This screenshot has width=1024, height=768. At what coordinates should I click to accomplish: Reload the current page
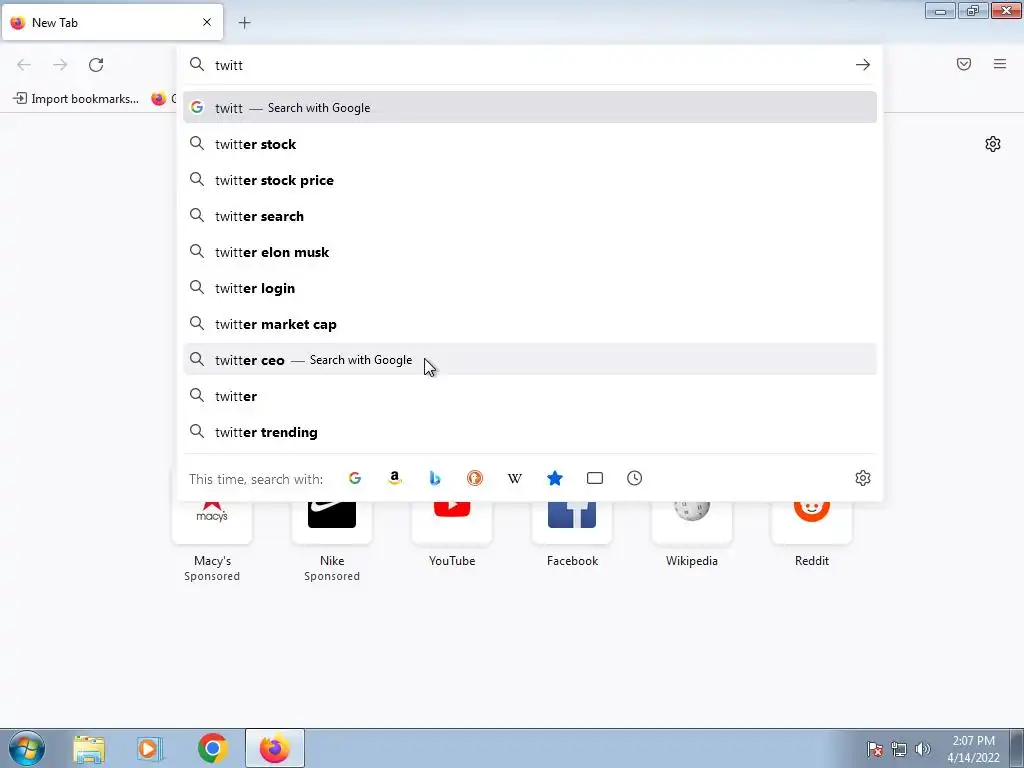click(x=96, y=65)
